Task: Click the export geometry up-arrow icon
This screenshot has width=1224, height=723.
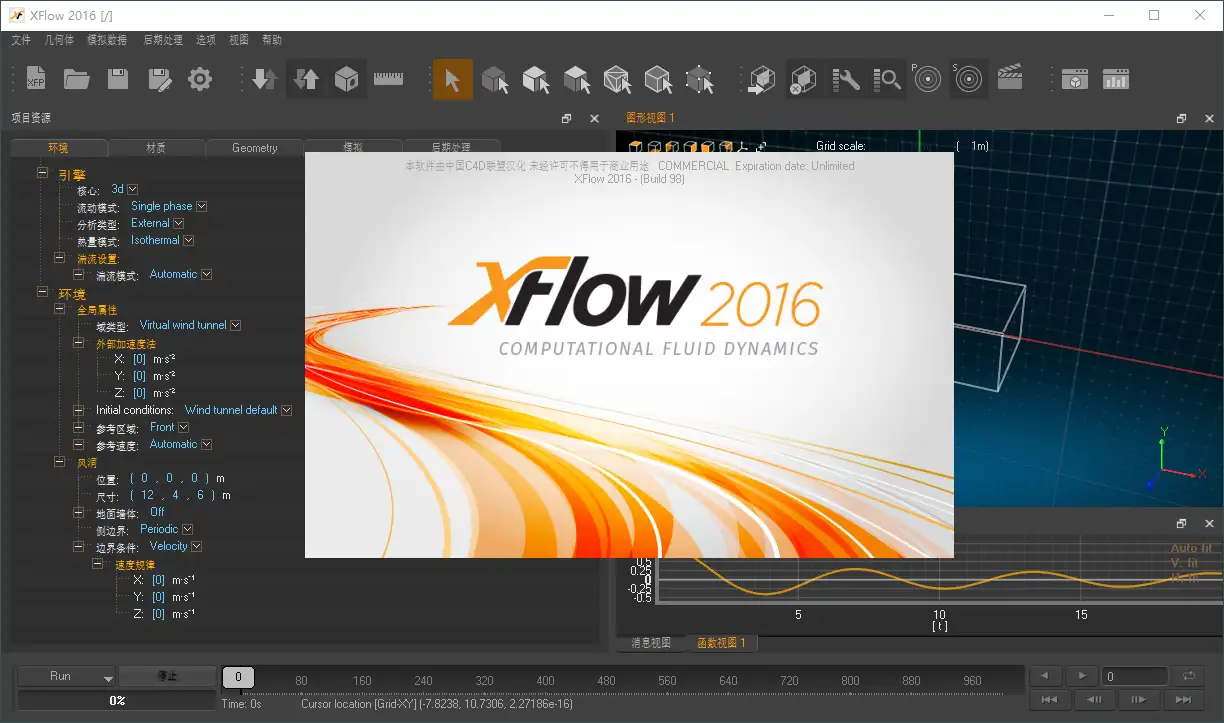Action: coord(306,79)
